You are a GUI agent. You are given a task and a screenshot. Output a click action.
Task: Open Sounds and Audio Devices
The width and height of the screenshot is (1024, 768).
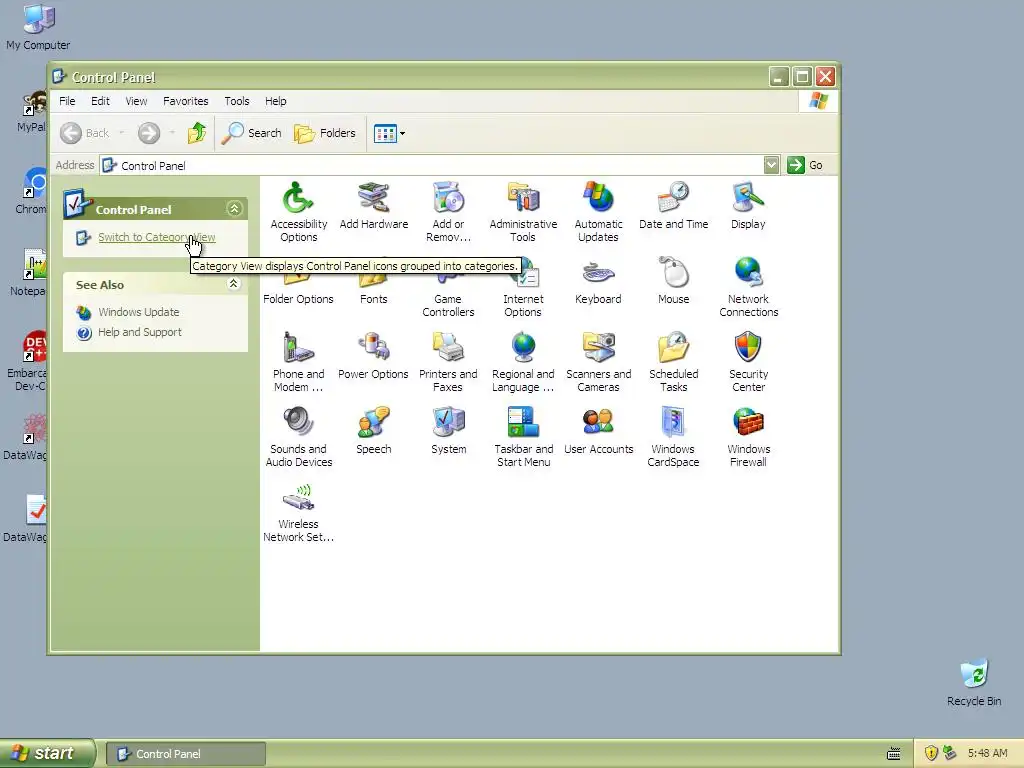click(x=298, y=437)
